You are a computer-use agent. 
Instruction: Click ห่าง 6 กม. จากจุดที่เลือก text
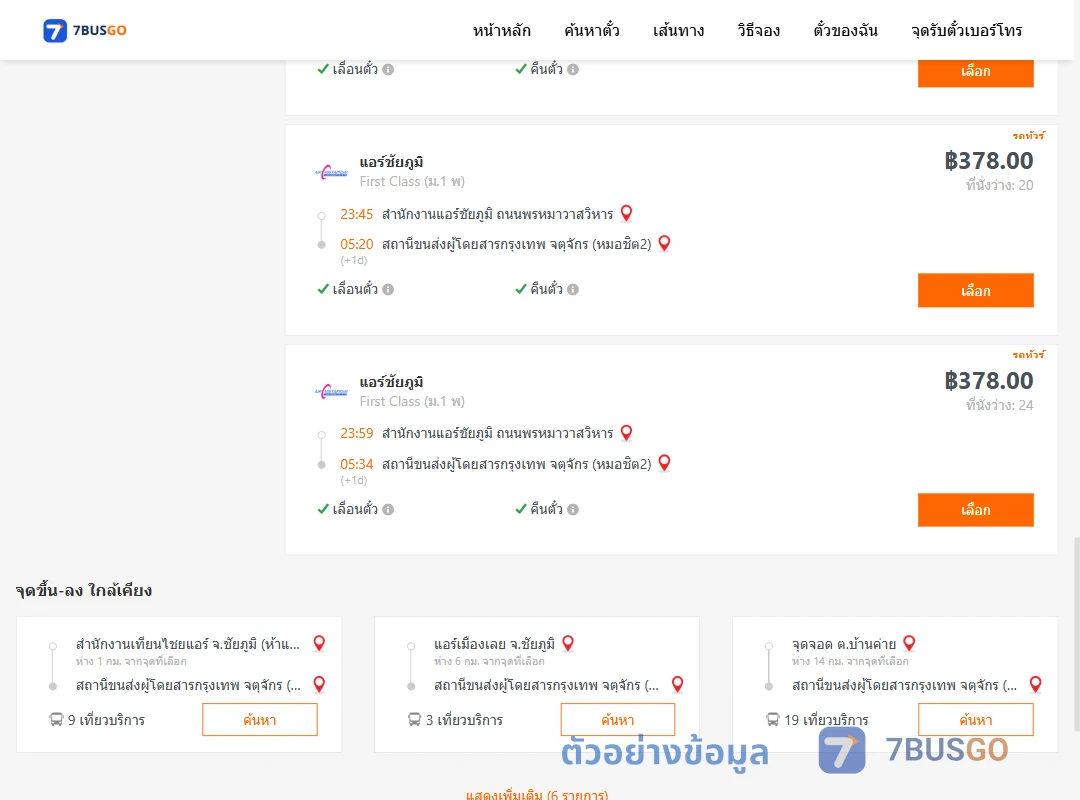click(489, 661)
